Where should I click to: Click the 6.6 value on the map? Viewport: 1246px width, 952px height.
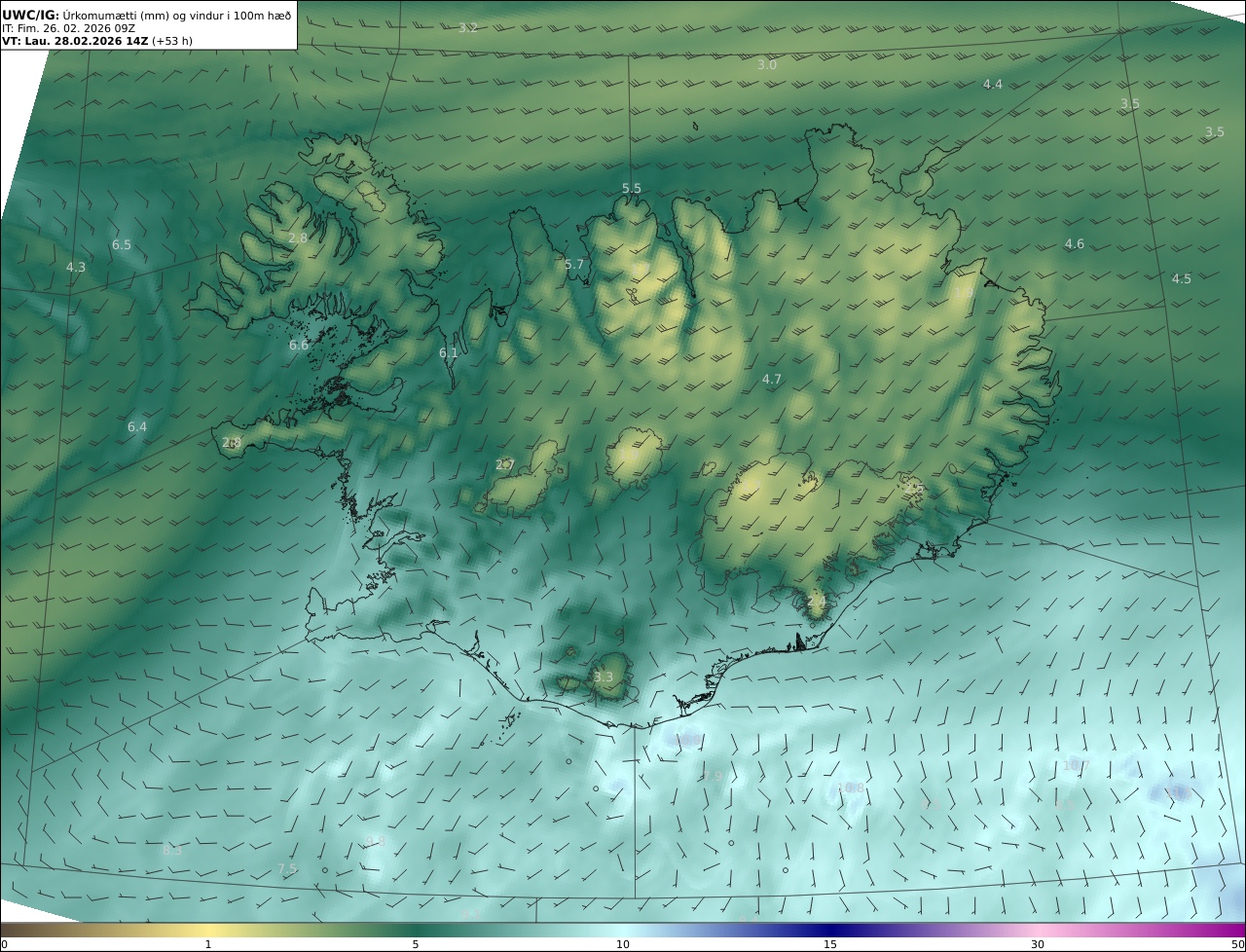[299, 345]
